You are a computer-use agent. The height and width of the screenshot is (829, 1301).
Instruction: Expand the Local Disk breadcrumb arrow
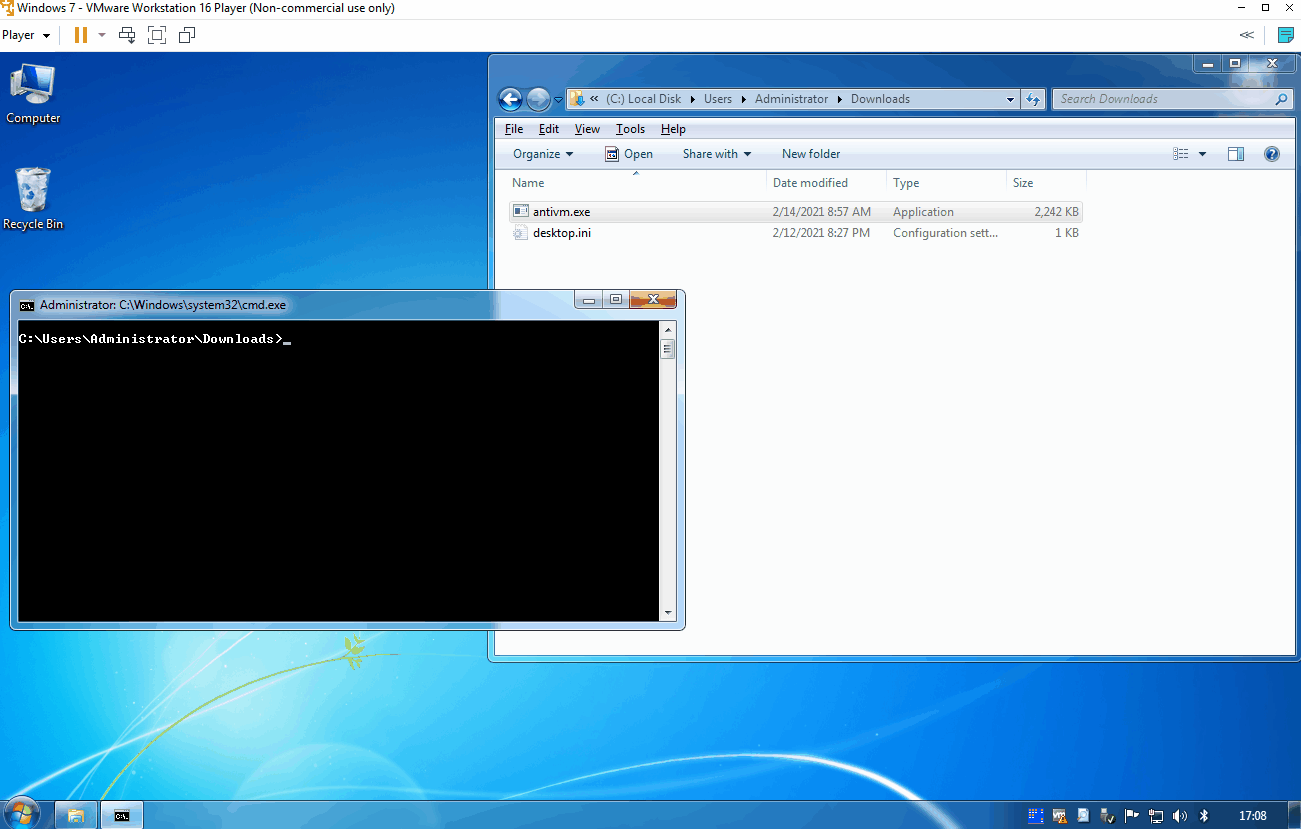[x=692, y=99]
